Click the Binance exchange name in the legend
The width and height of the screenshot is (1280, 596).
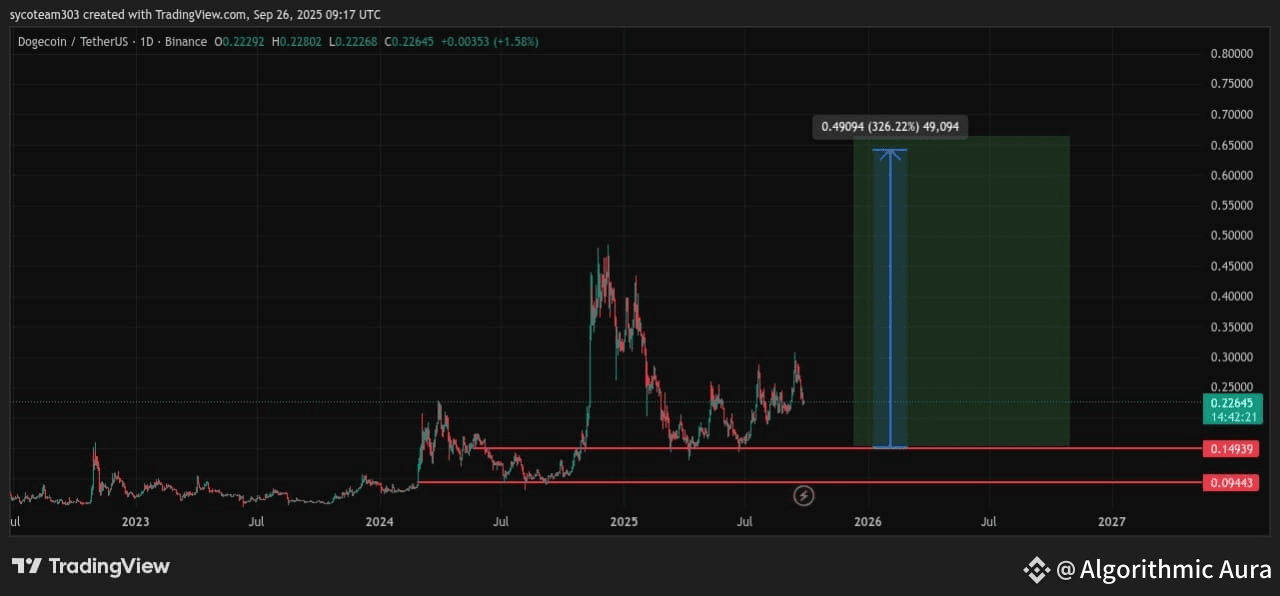pyautogui.click(x=186, y=42)
